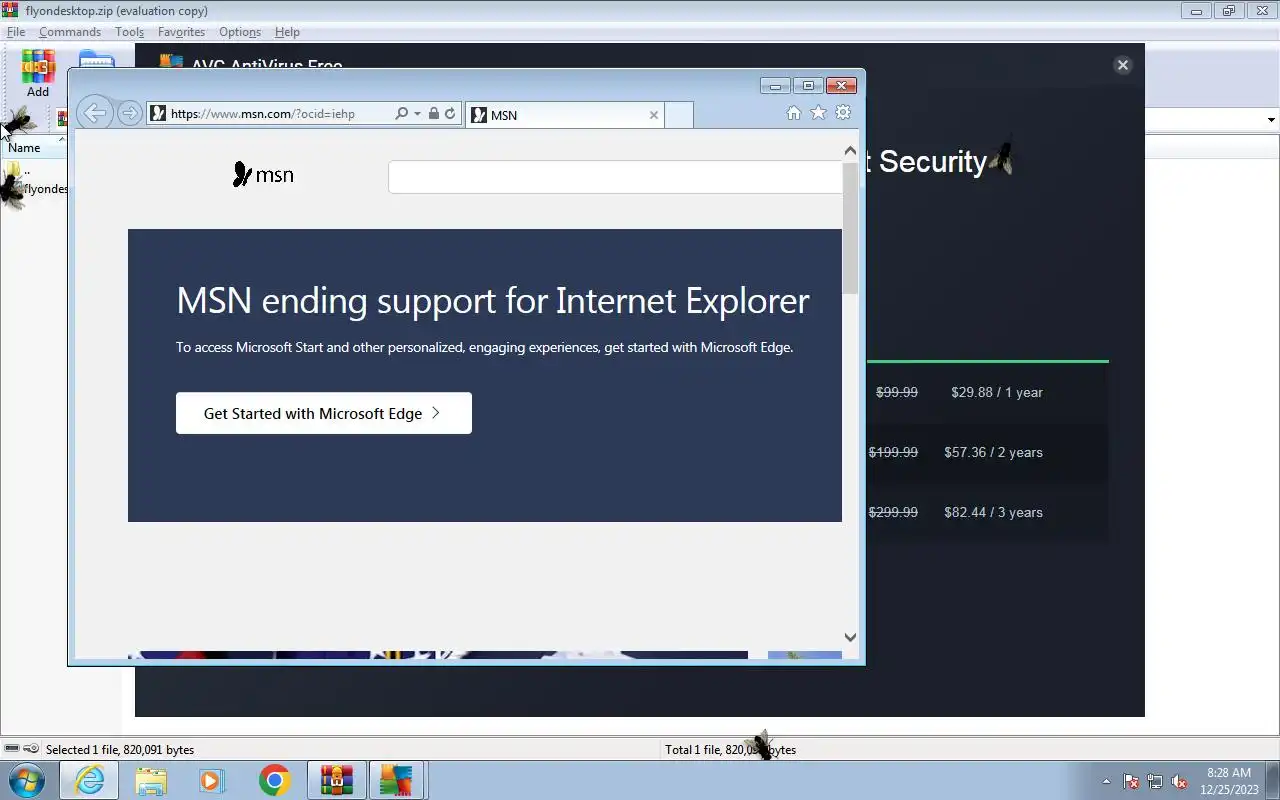Show hidden tray icons arrow
The image size is (1280, 800).
point(1106,782)
